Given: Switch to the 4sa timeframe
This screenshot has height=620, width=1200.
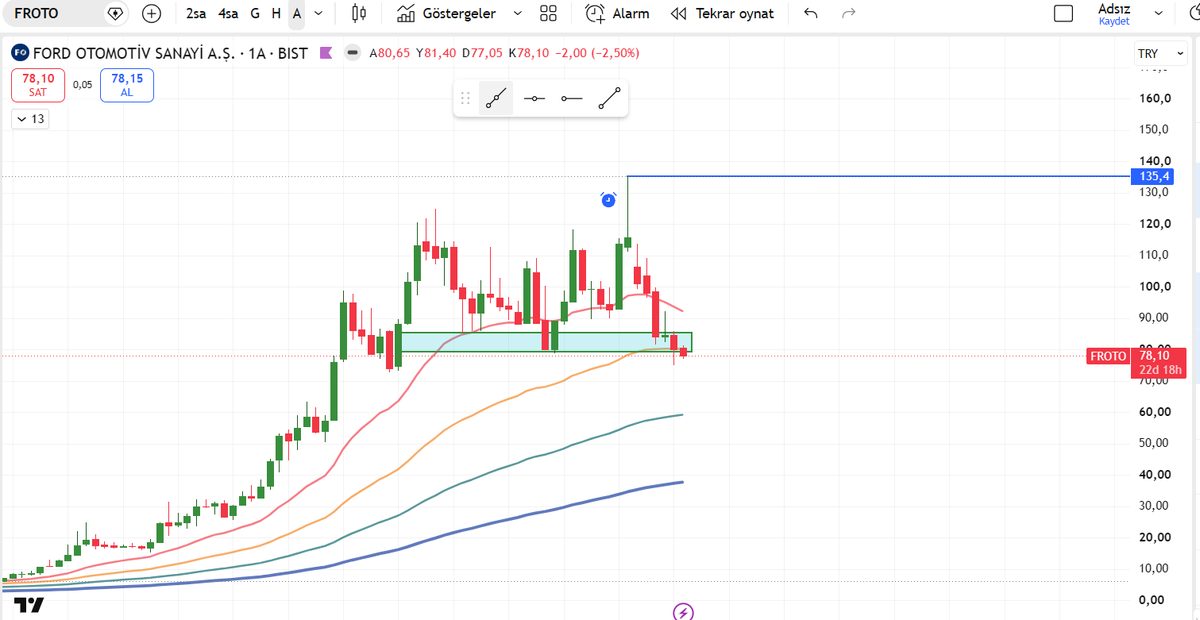Looking at the screenshot, I should [x=228, y=14].
